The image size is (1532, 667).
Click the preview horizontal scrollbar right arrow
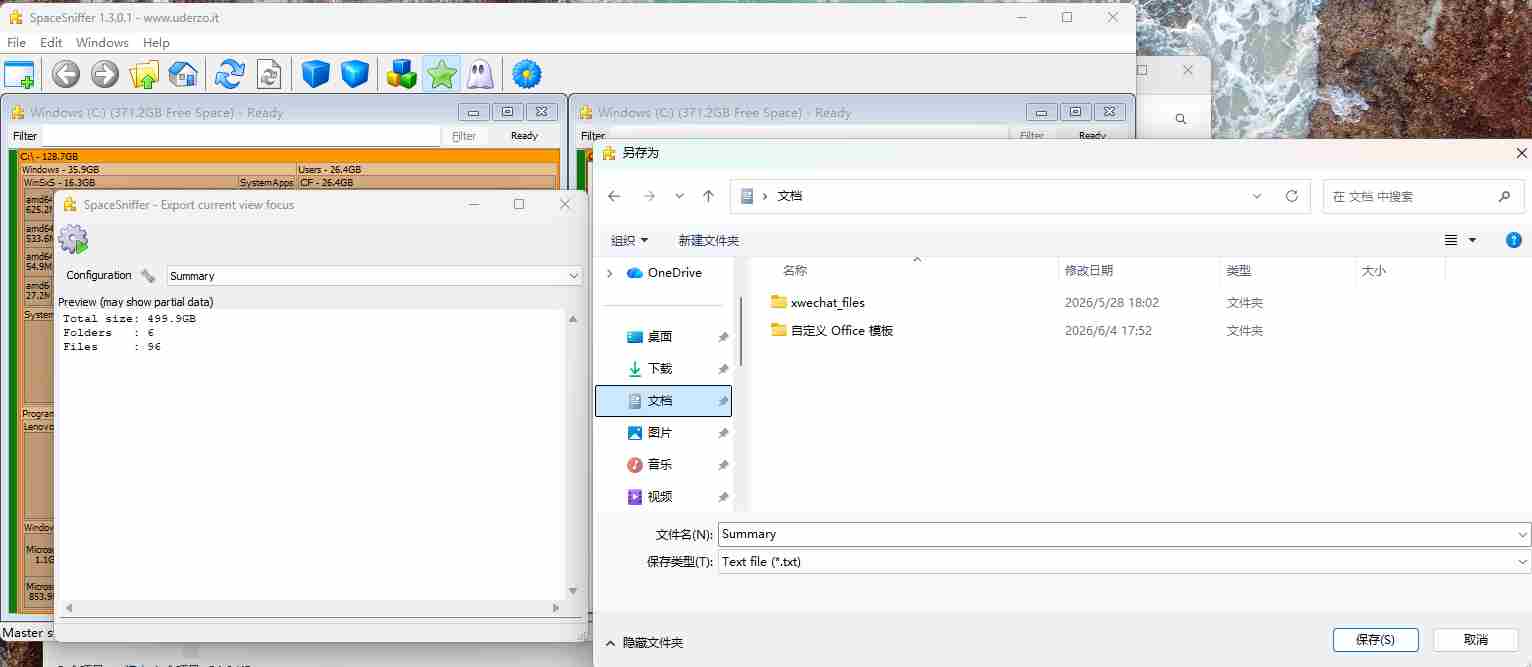tap(556, 607)
